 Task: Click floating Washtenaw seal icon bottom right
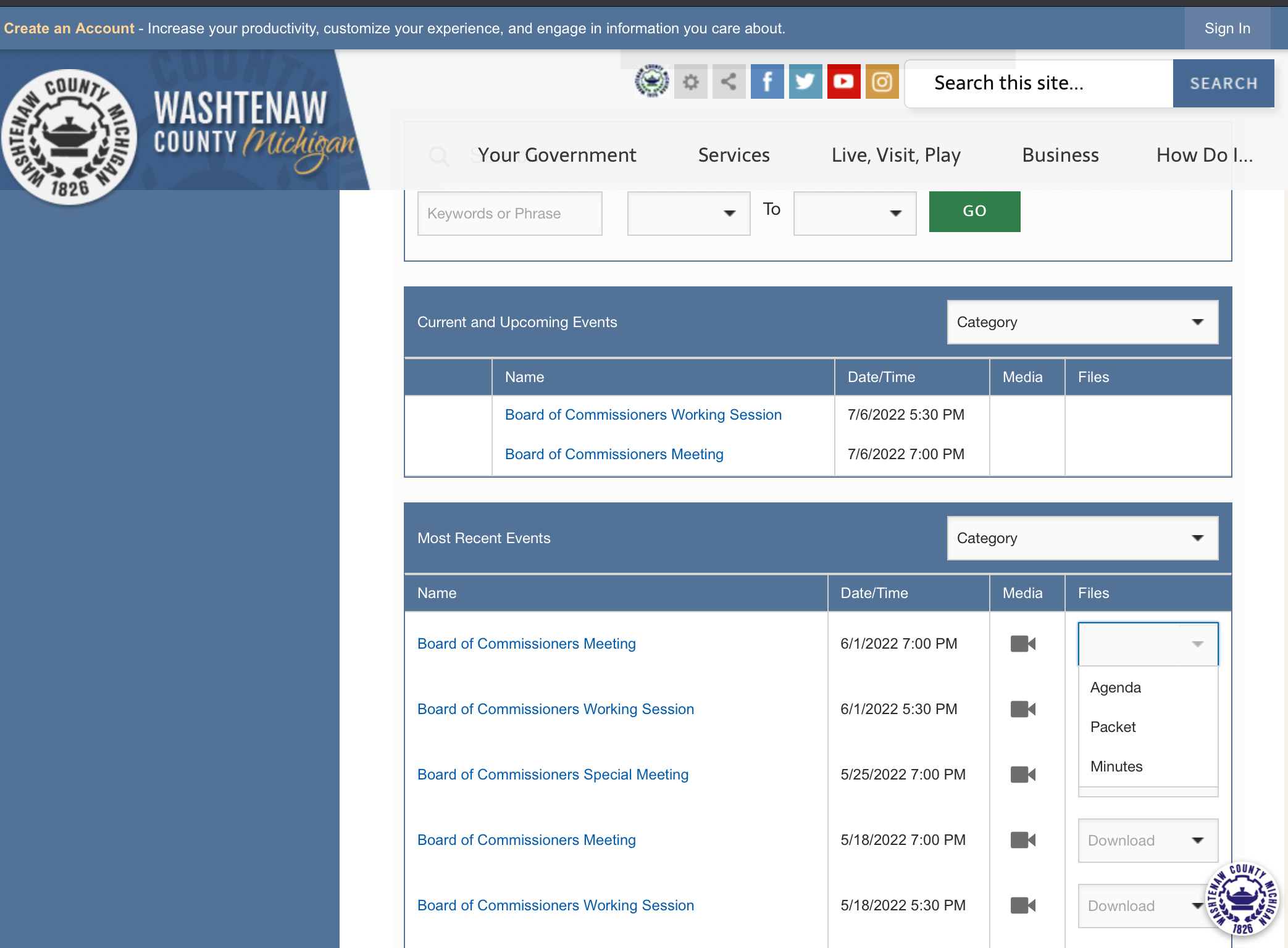1242,898
